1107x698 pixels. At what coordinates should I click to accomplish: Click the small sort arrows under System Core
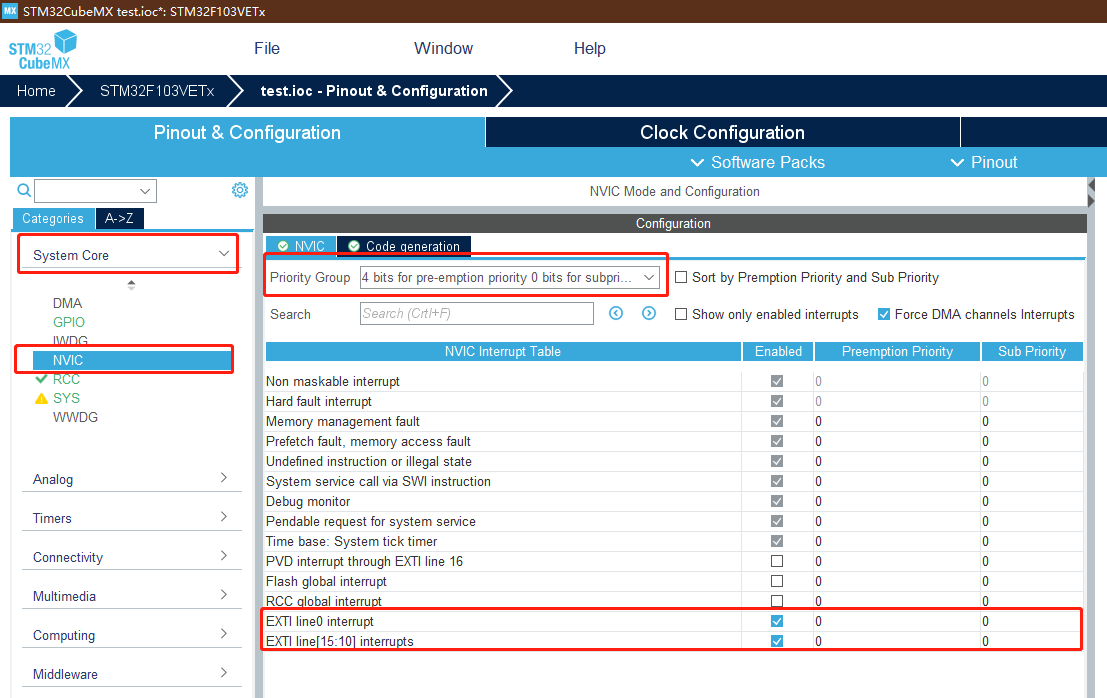131,285
